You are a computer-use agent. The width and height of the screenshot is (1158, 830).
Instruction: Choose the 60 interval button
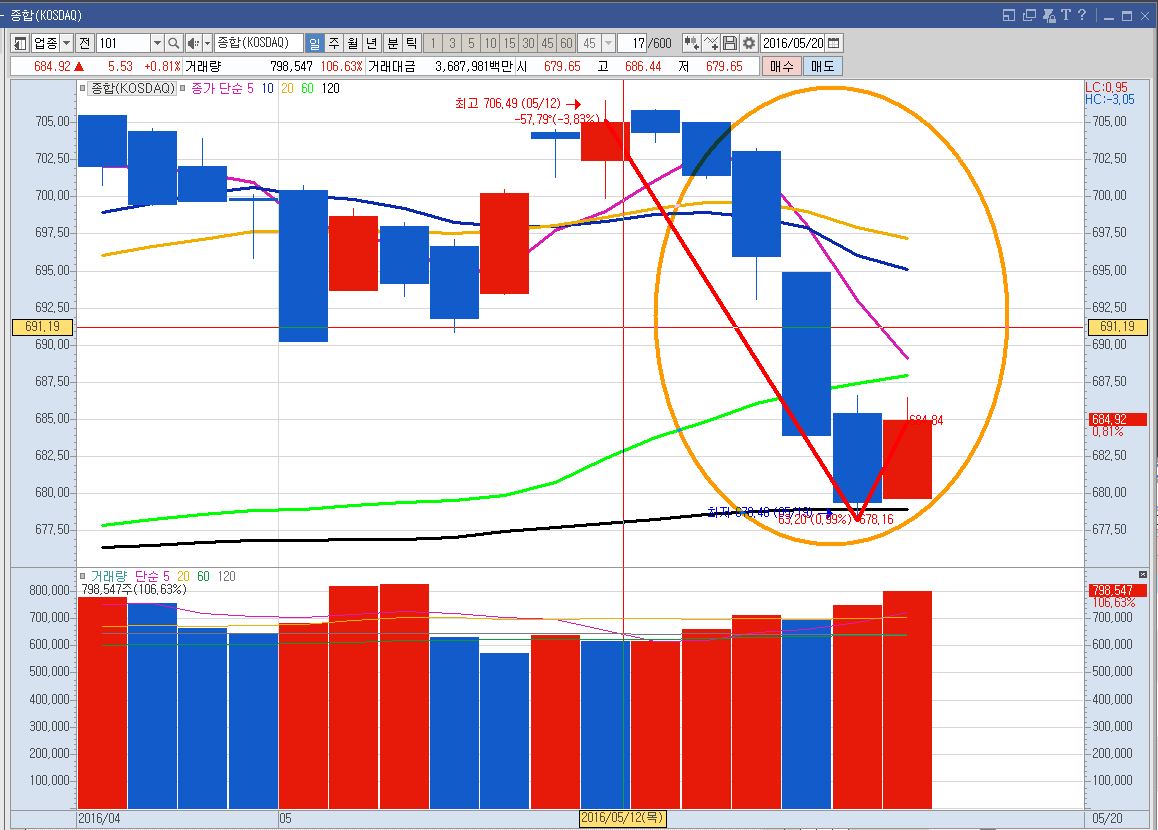[566, 43]
